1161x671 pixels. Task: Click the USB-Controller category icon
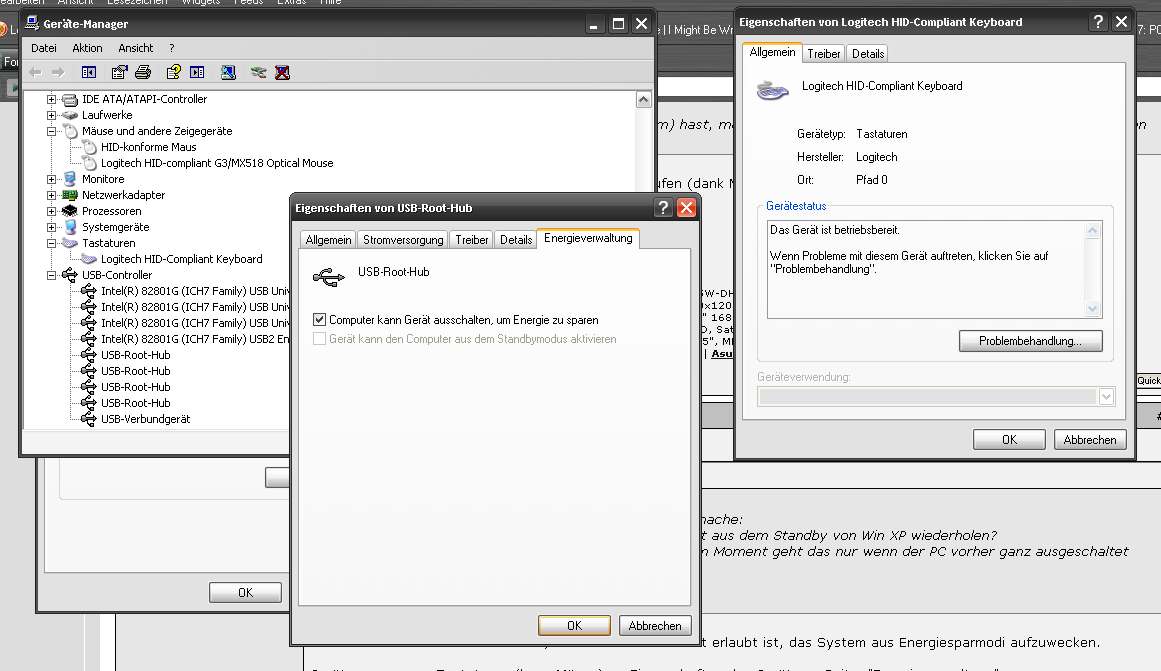[x=70, y=275]
